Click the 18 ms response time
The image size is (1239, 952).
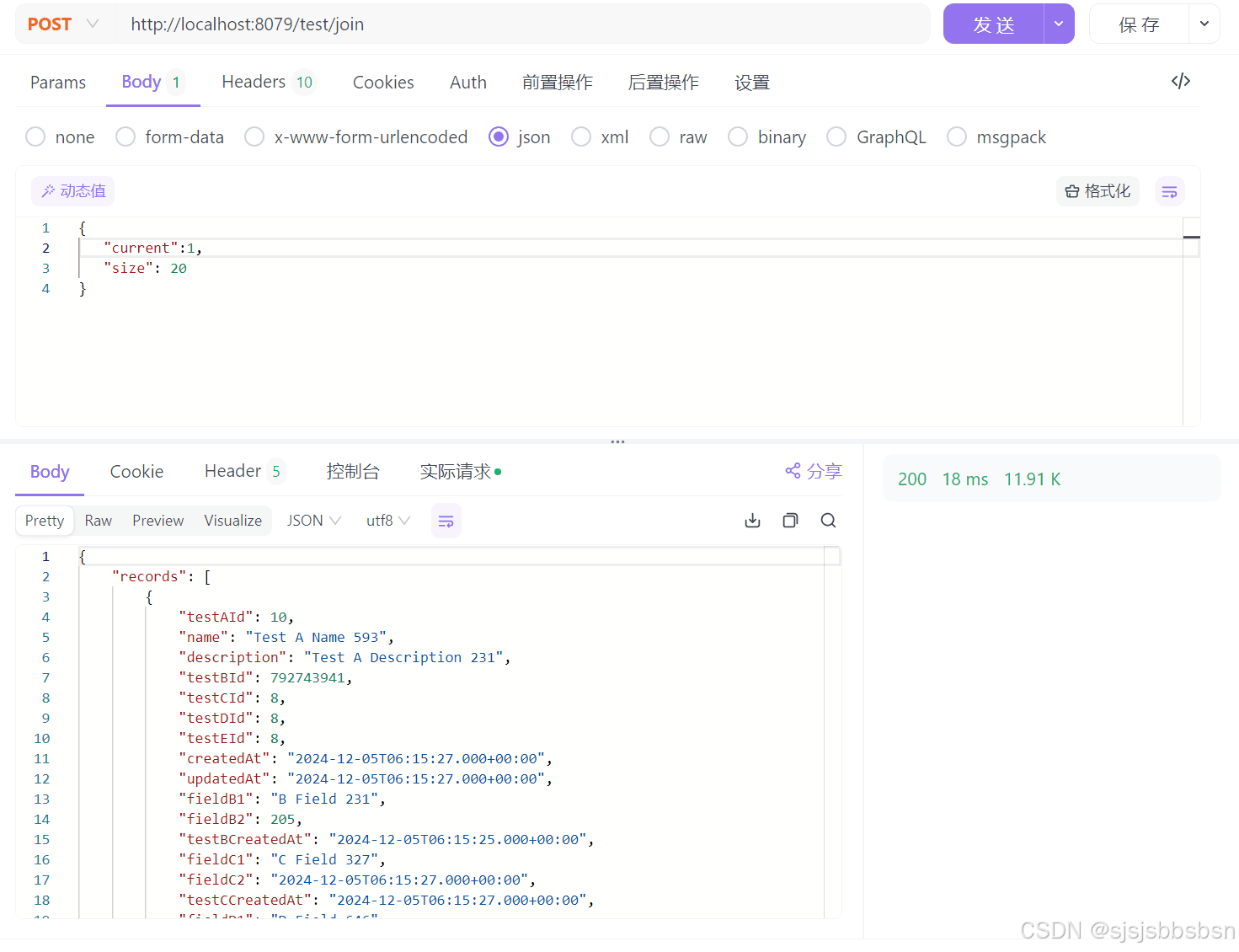pyautogui.click(x=965, y=479)
